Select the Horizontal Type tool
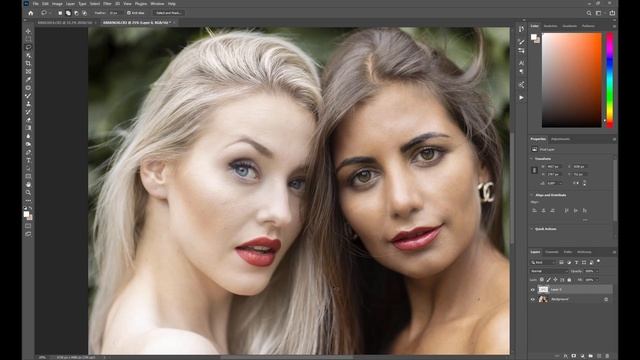The image size is (640, 360). [28, 160]
